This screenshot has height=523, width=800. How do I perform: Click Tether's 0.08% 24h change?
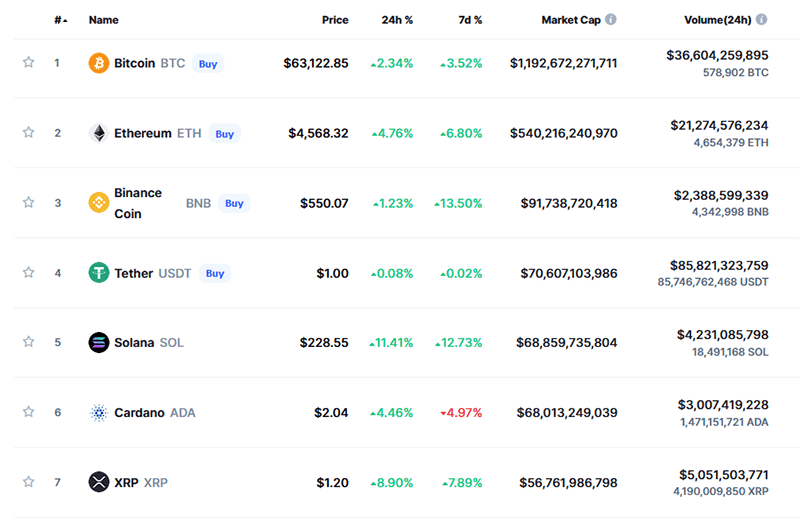(392, 273)
